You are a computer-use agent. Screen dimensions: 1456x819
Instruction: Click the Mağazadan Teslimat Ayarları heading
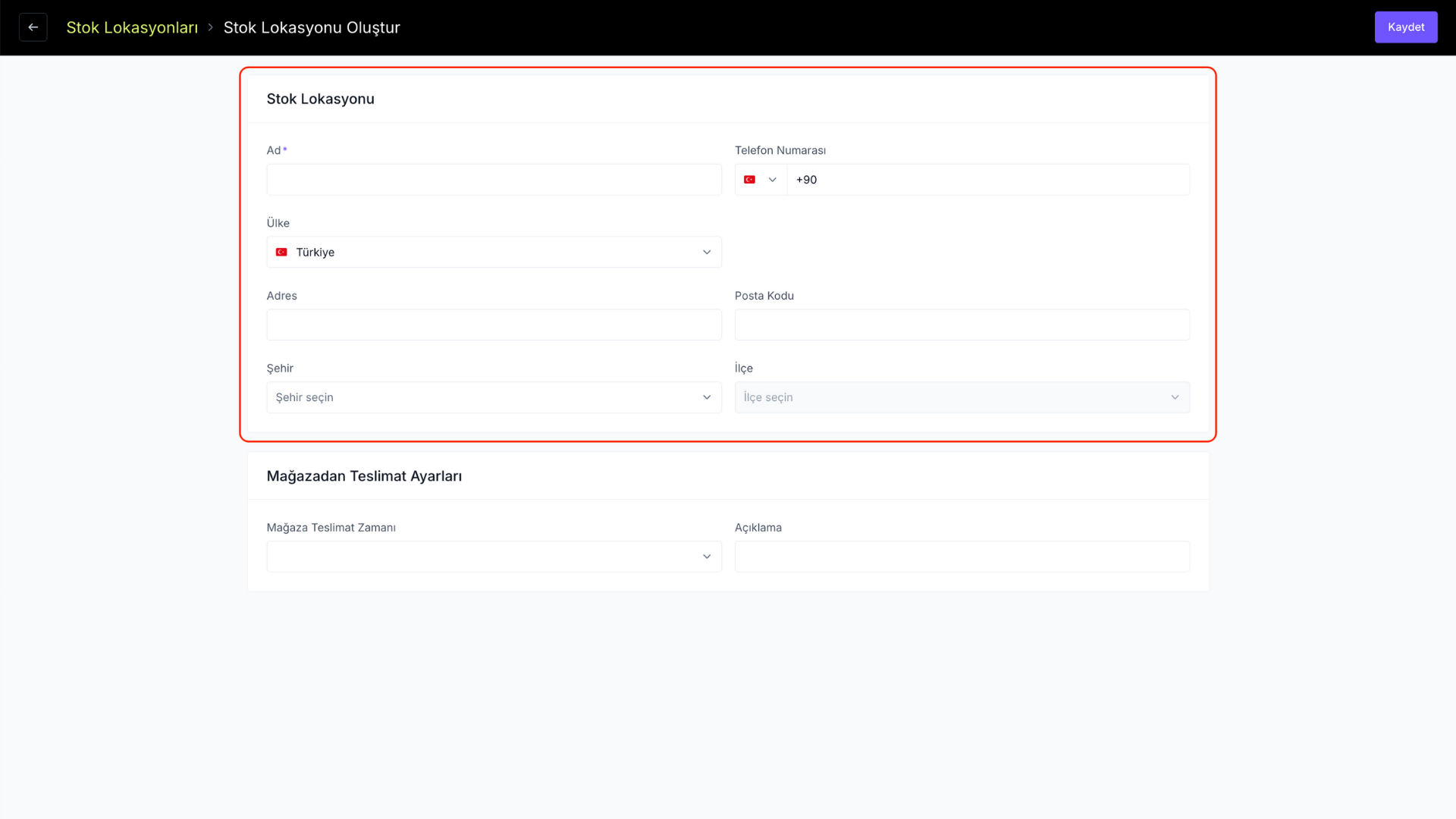(364, 476)
